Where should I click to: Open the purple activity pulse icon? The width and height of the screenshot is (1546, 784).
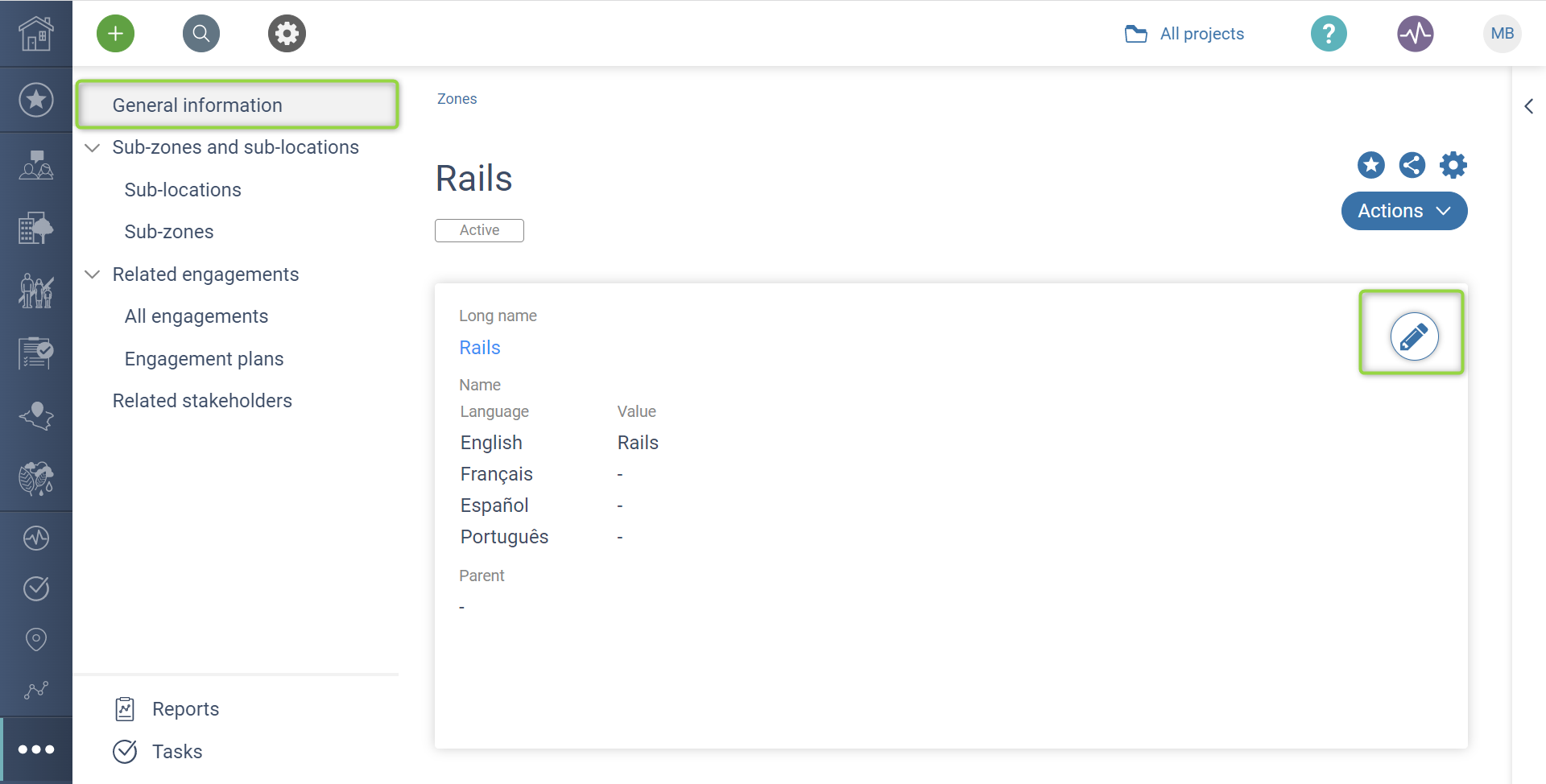(1415, 34)
